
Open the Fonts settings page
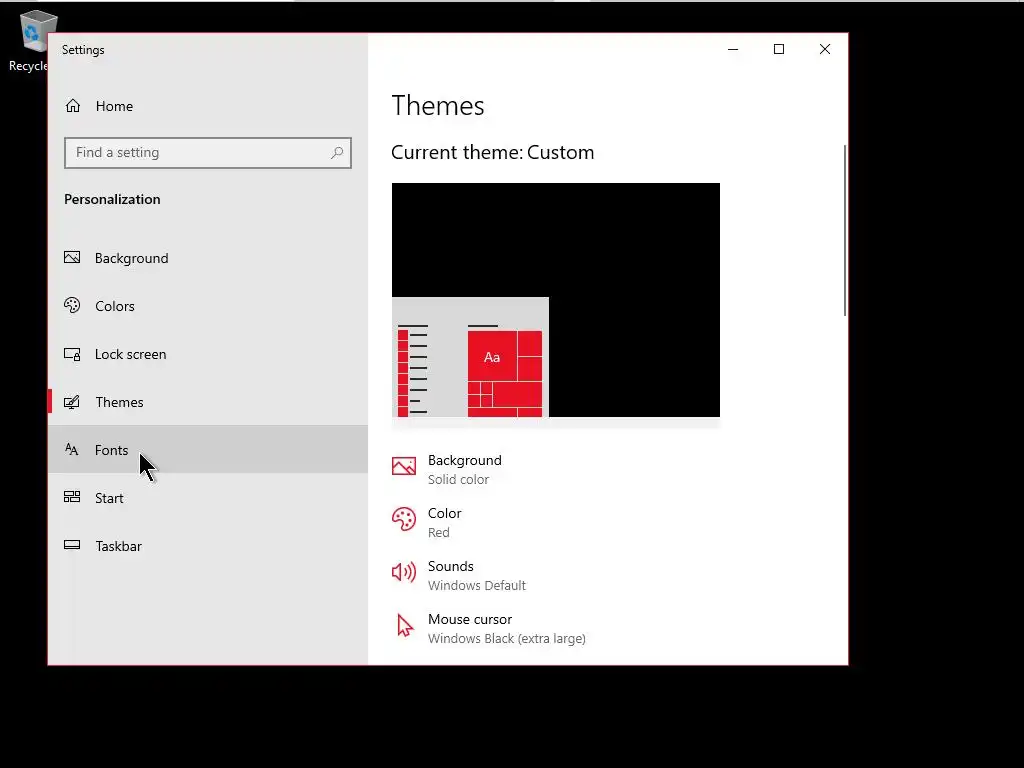coord(208,449)
